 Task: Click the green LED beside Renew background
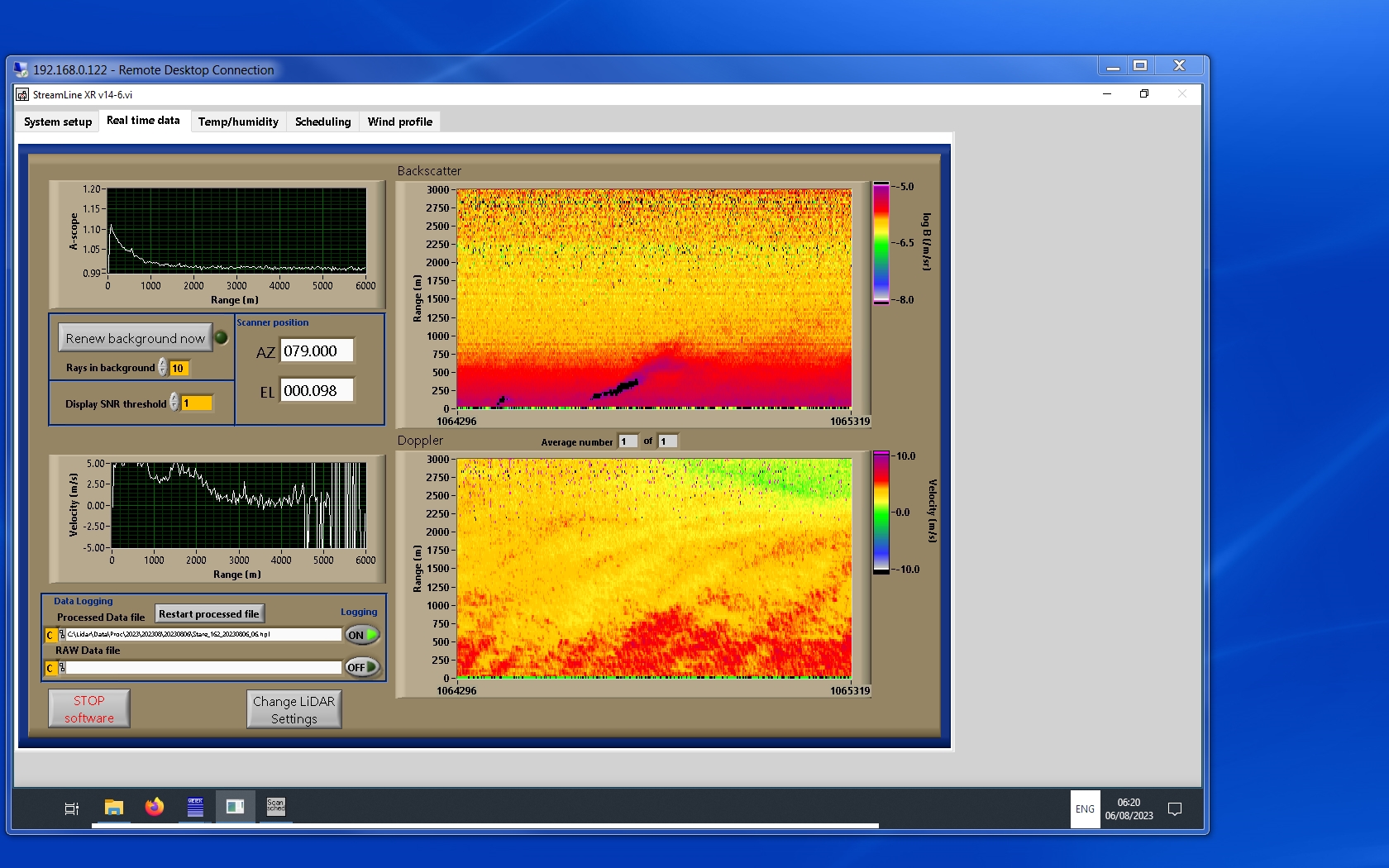tap(222, 337)
